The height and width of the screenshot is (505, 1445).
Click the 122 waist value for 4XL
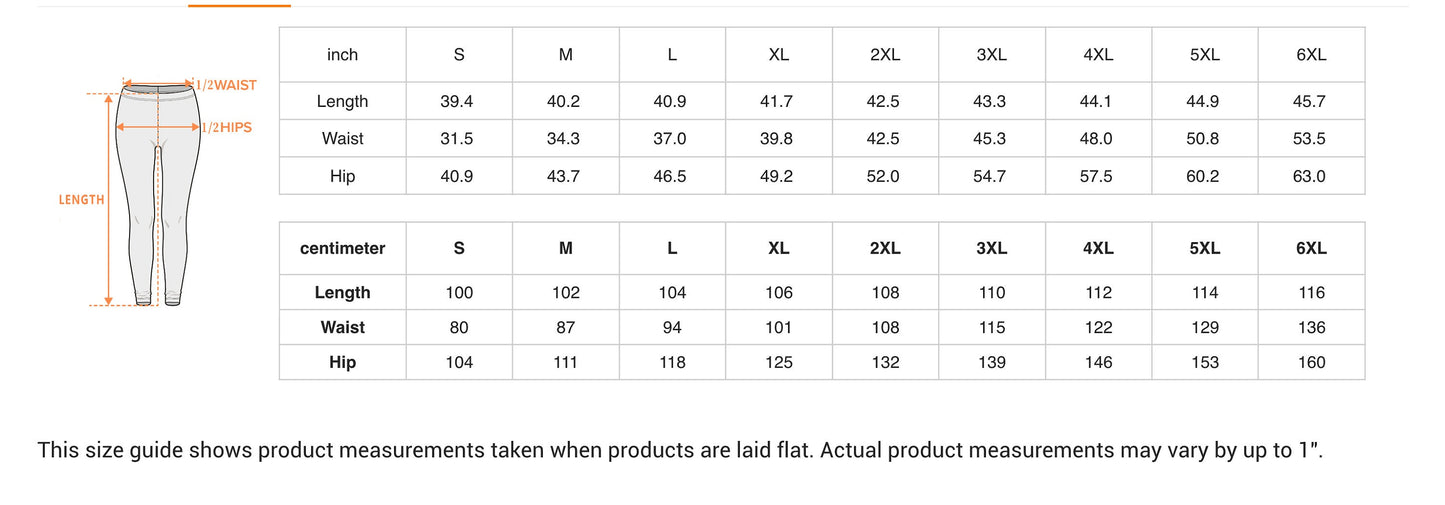tap(1098, 328)
